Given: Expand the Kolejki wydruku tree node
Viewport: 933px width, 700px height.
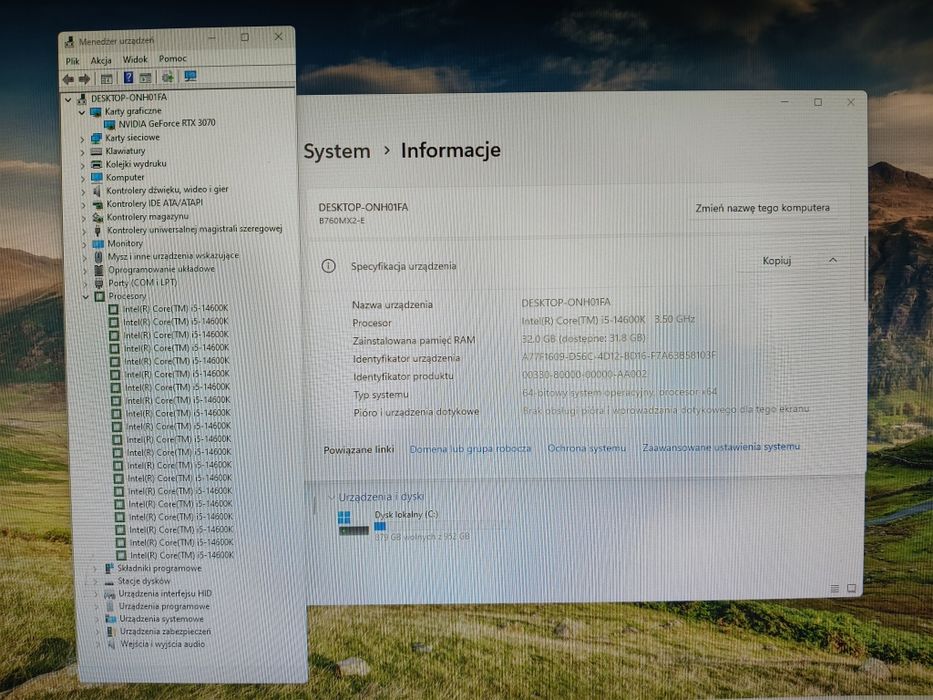Looking at the screenshot, I should click(x=83, y=165).
